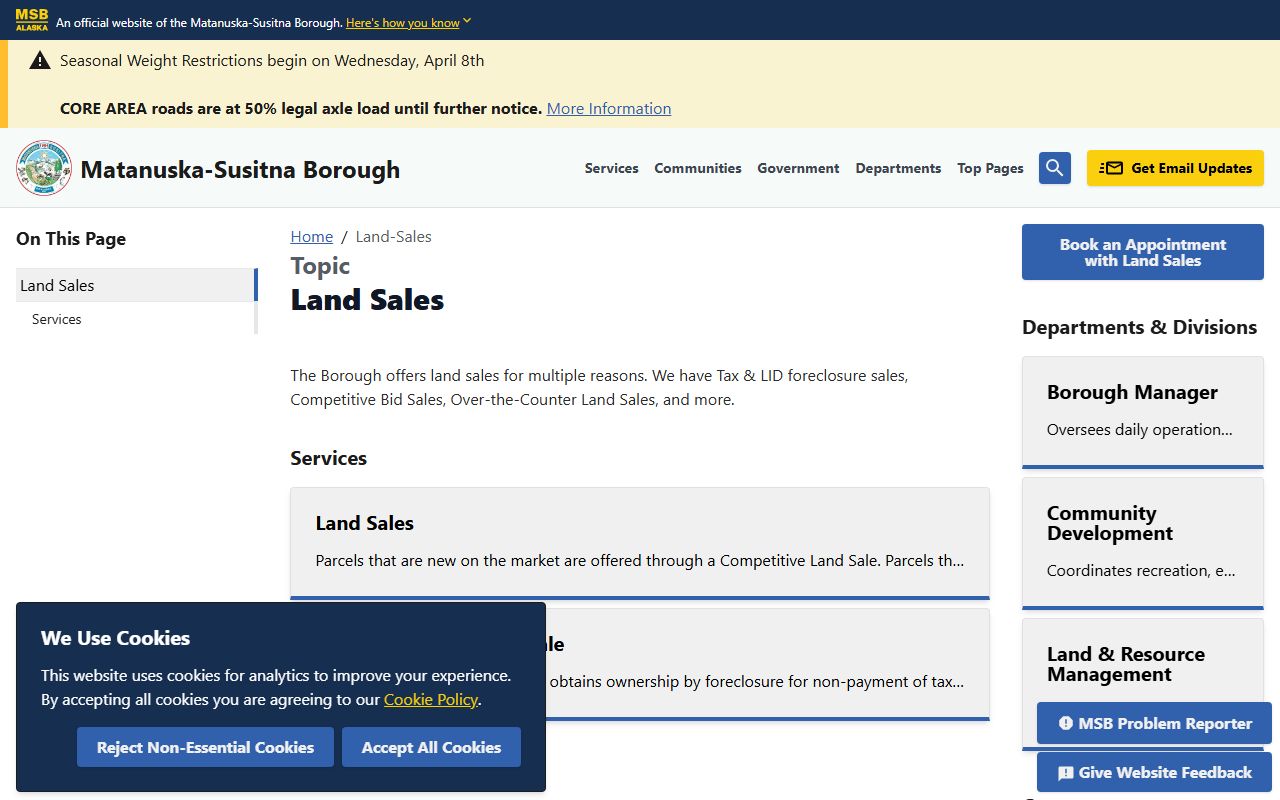Open the Cookie Policy link

(x=431, y=699)
